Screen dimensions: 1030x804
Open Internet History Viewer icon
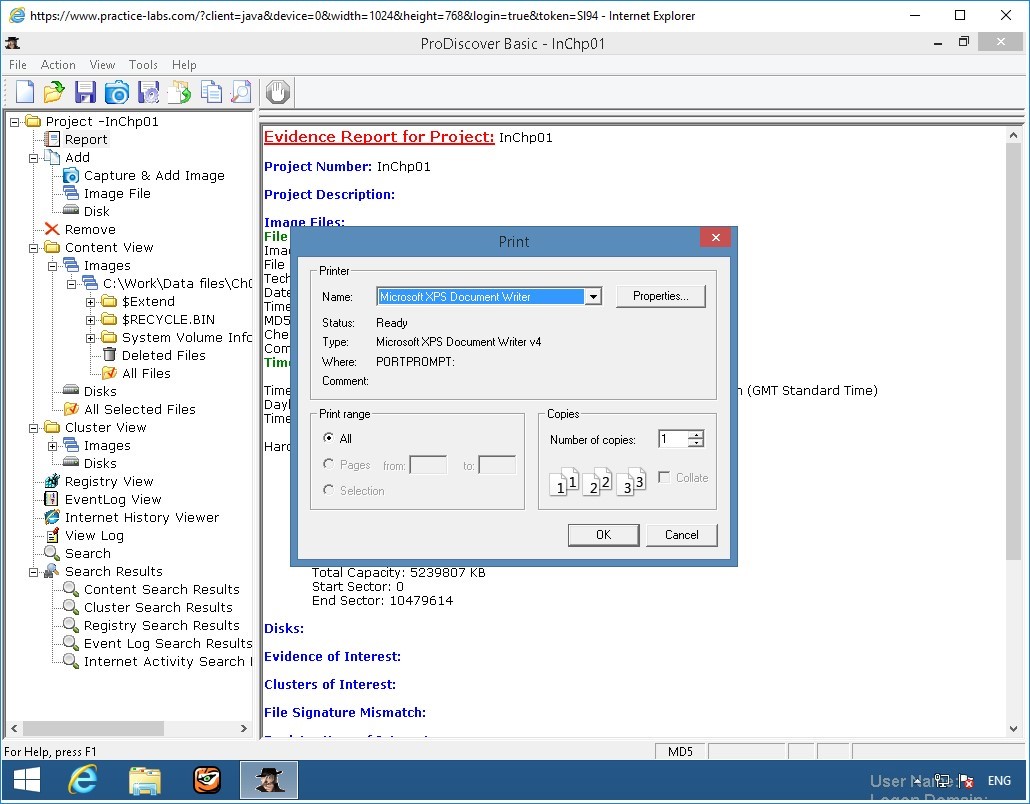52,517
